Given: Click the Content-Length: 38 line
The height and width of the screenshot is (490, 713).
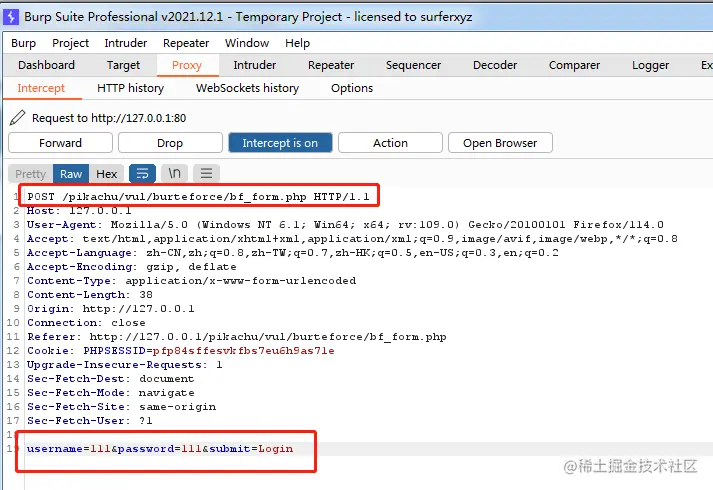Looking at the screenshot, I should (90, 295).
